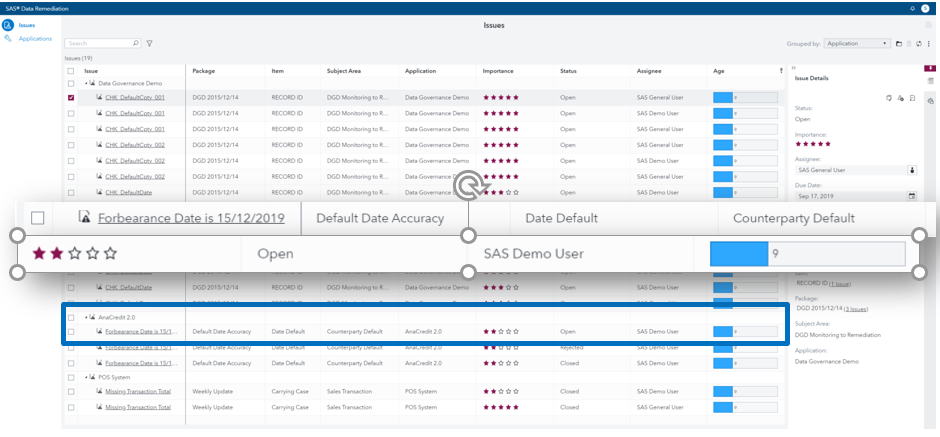Click the person icon in Assignee field
Image resolution: width=940 pixels, height=437 pixels.
[x=912, y=170]
